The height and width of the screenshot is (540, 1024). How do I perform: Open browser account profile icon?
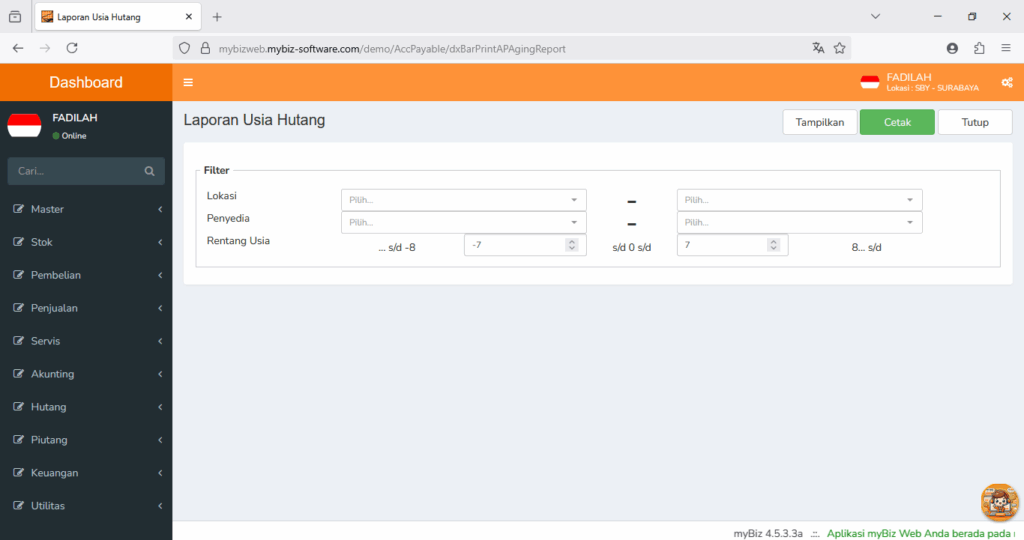coord(952,48)
